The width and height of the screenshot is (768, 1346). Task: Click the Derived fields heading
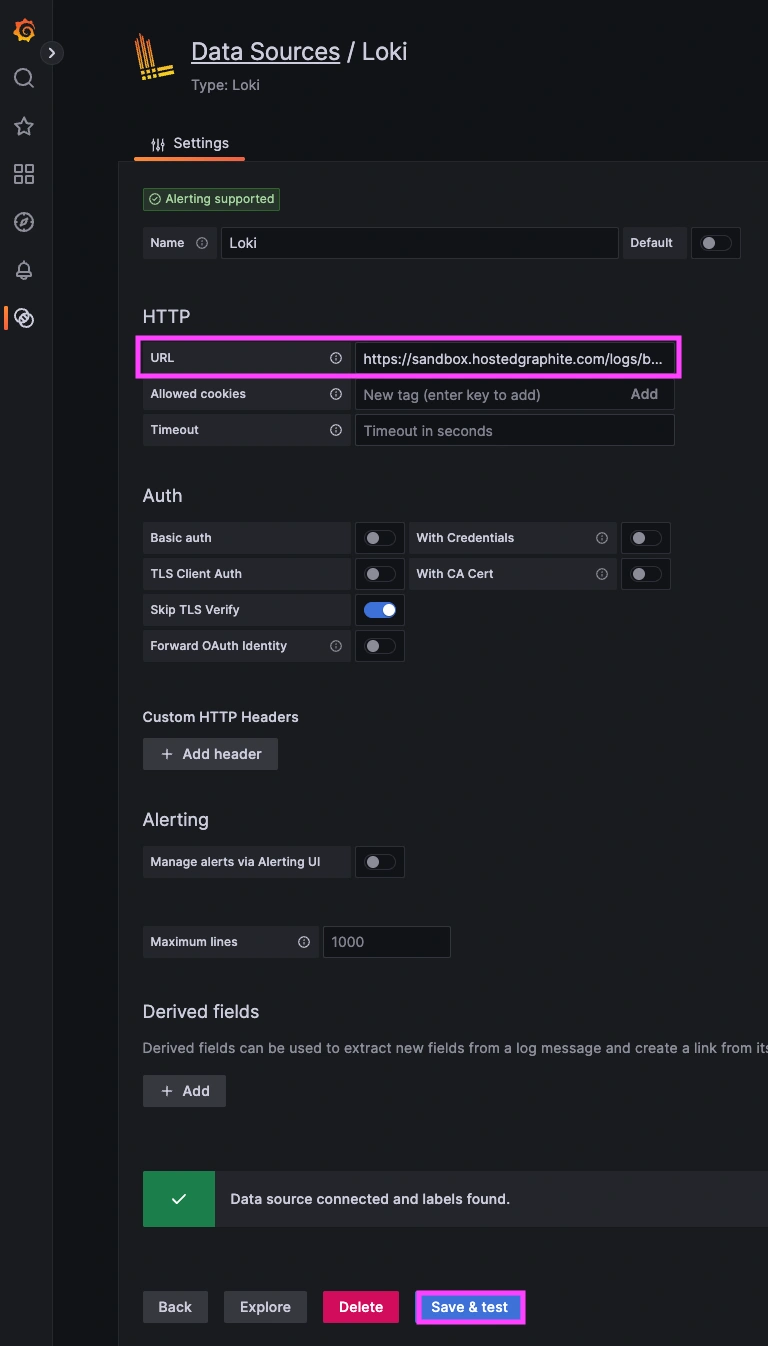click(x=201, y=1012)
